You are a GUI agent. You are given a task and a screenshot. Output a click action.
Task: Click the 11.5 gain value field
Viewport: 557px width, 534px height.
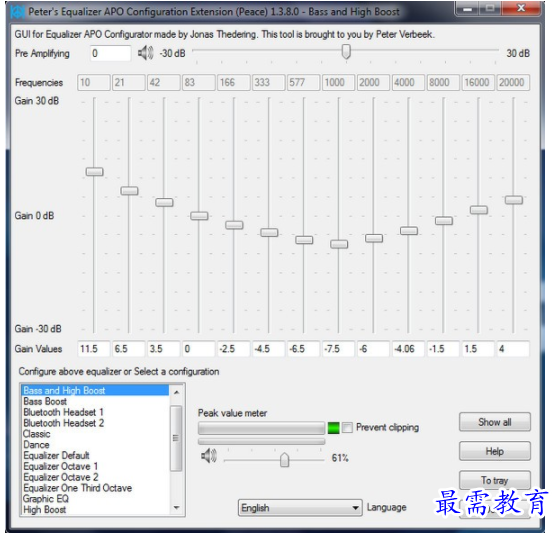pos(94,349)
